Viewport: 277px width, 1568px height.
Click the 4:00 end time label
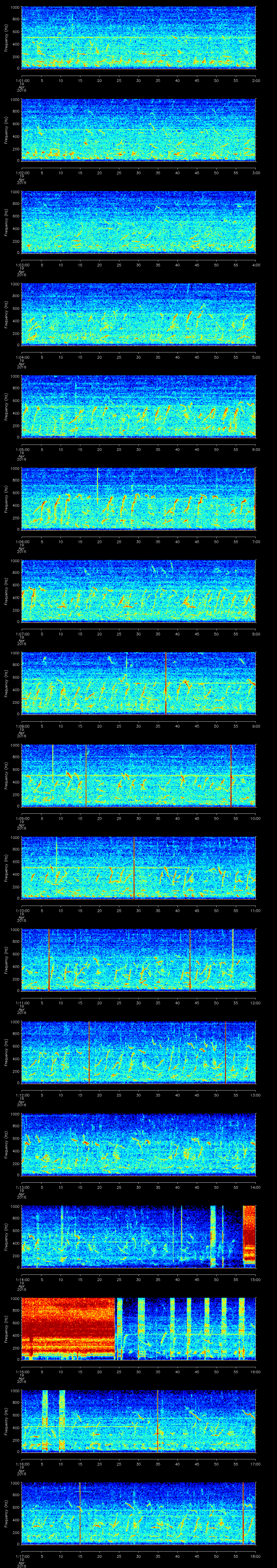point(256,265)
